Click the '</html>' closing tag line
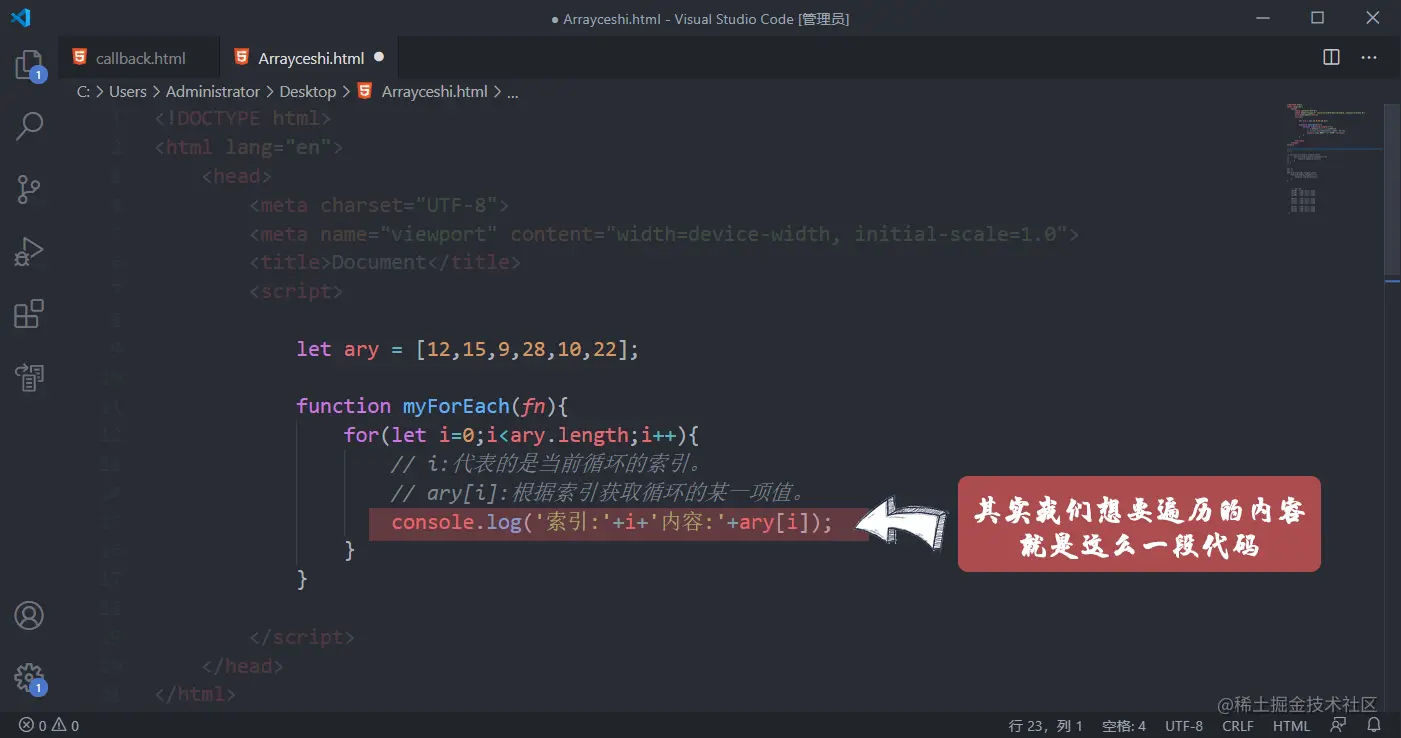This screenshot has width=1401, height=738. point(196,693)
